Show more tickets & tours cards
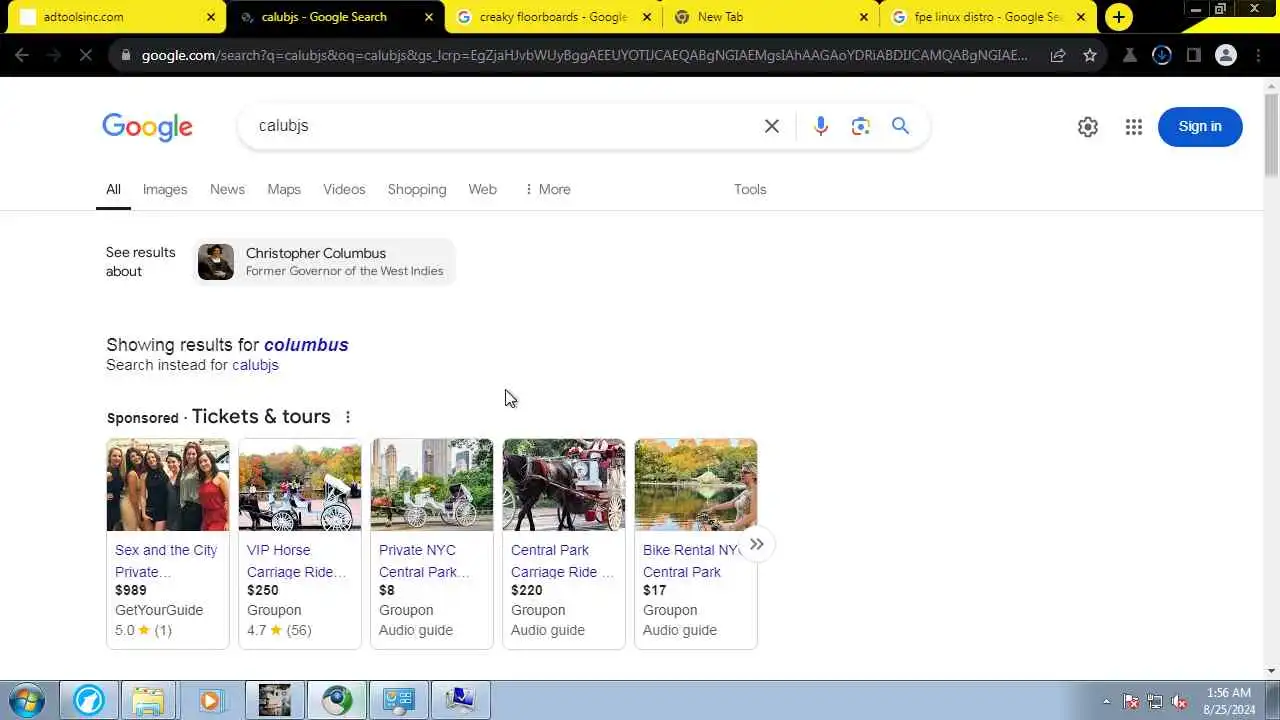 pos(757,544)
